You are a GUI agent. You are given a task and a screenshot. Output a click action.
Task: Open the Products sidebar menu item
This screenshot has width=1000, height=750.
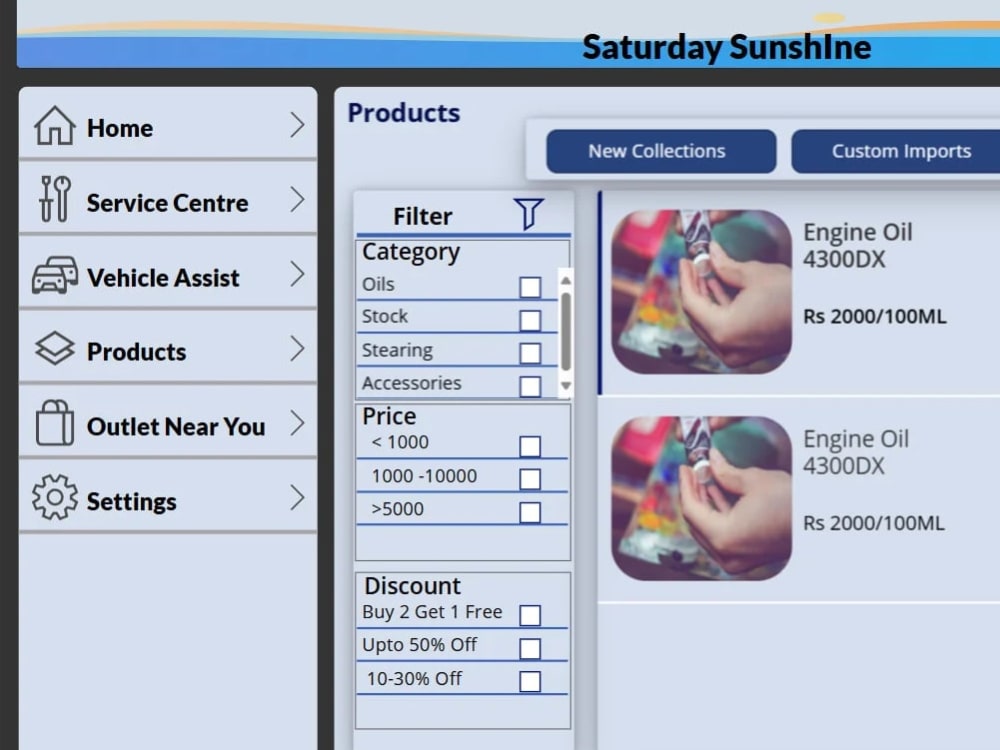pos(168,348)
